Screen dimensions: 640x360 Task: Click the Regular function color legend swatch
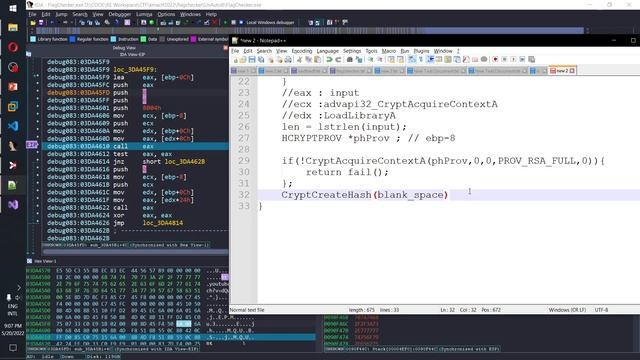(x=73, y=39)
